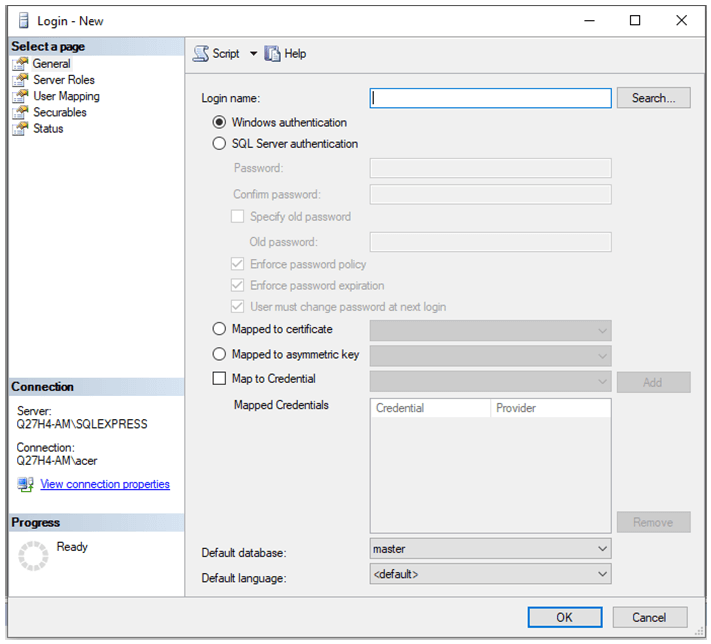The image size is (711, 644).
Task: Click the General page icon
Action: (20, 64)
